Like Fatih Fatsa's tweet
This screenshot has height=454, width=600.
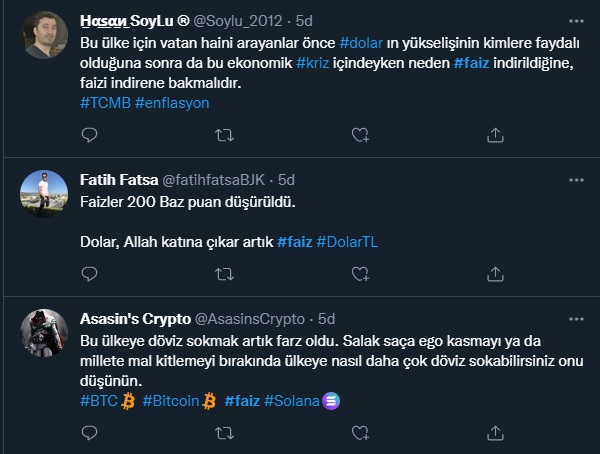tap(359, 272)
